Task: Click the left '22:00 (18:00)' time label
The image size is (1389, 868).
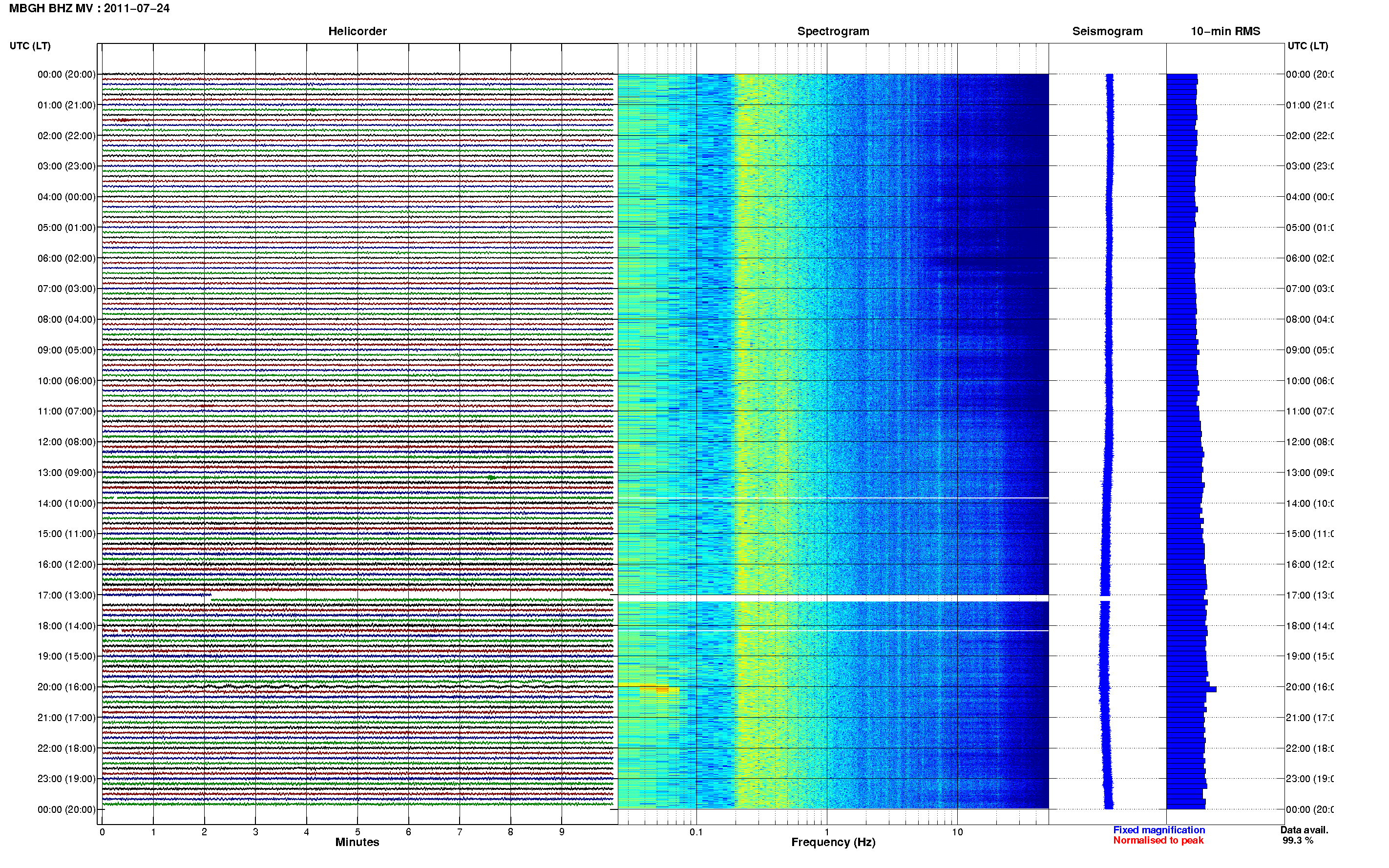Action: (66, 748)
